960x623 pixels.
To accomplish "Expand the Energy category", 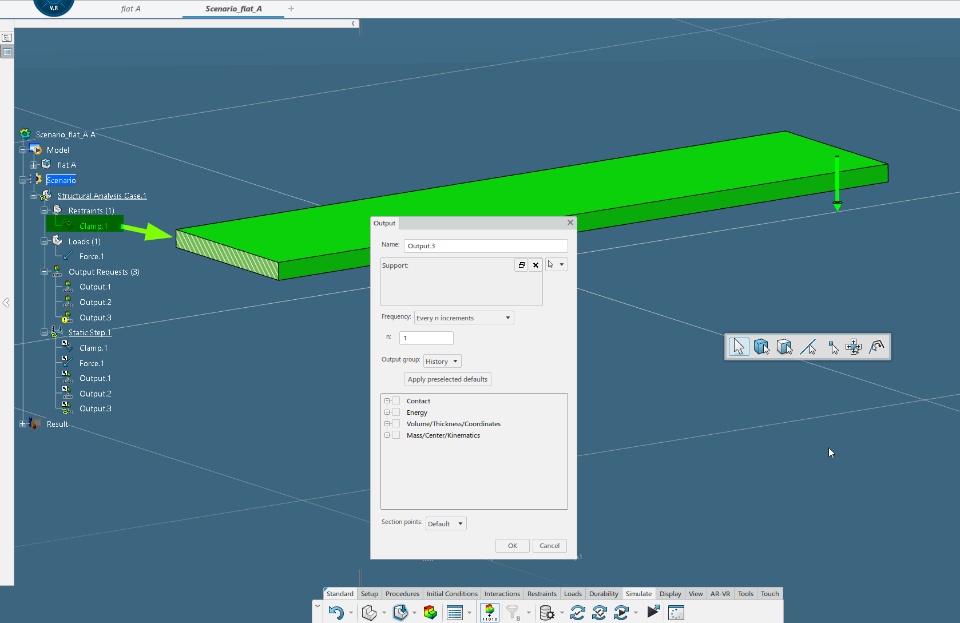I will point(387,412).
